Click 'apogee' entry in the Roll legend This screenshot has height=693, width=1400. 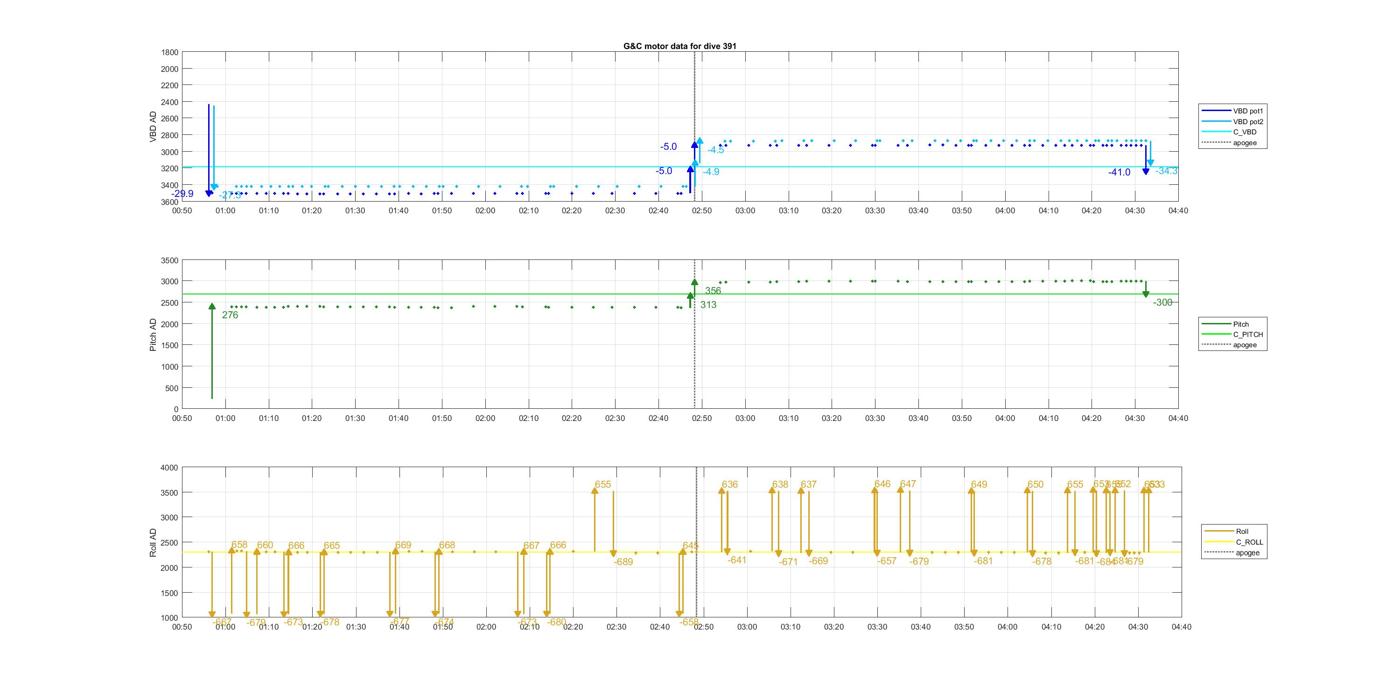pyautogui.click(x=1232, y=553)
